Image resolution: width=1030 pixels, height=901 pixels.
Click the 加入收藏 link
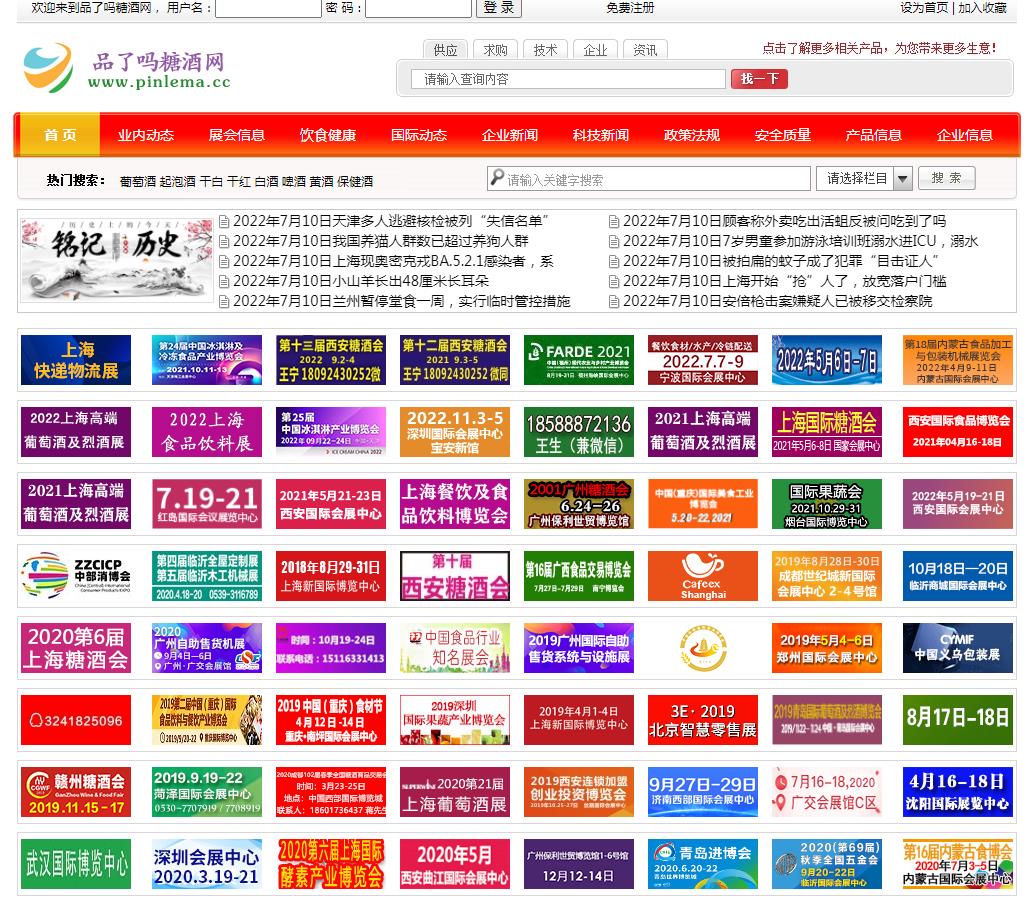(983, 8)
